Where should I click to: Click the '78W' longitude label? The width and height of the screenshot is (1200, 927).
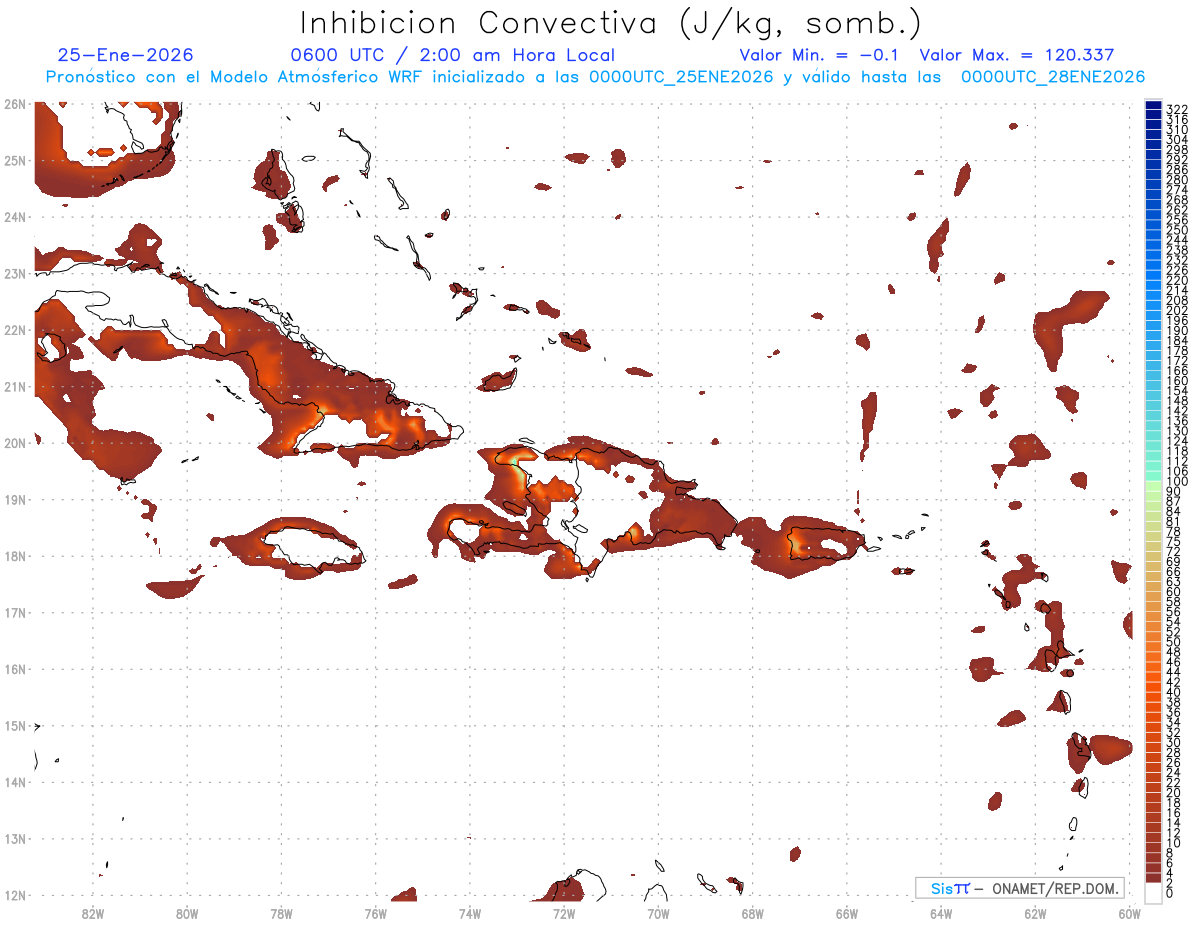[281, 913]
